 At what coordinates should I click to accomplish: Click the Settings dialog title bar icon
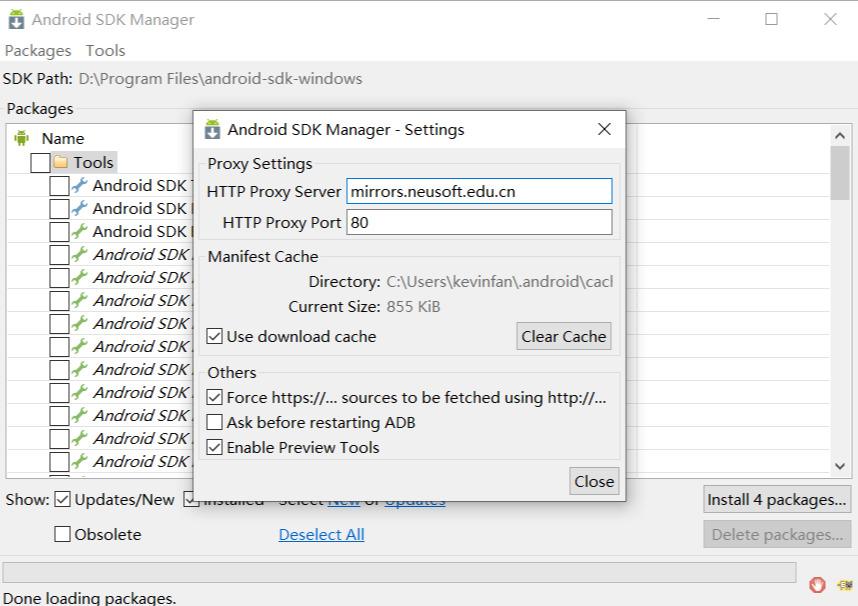click(212, 129)
